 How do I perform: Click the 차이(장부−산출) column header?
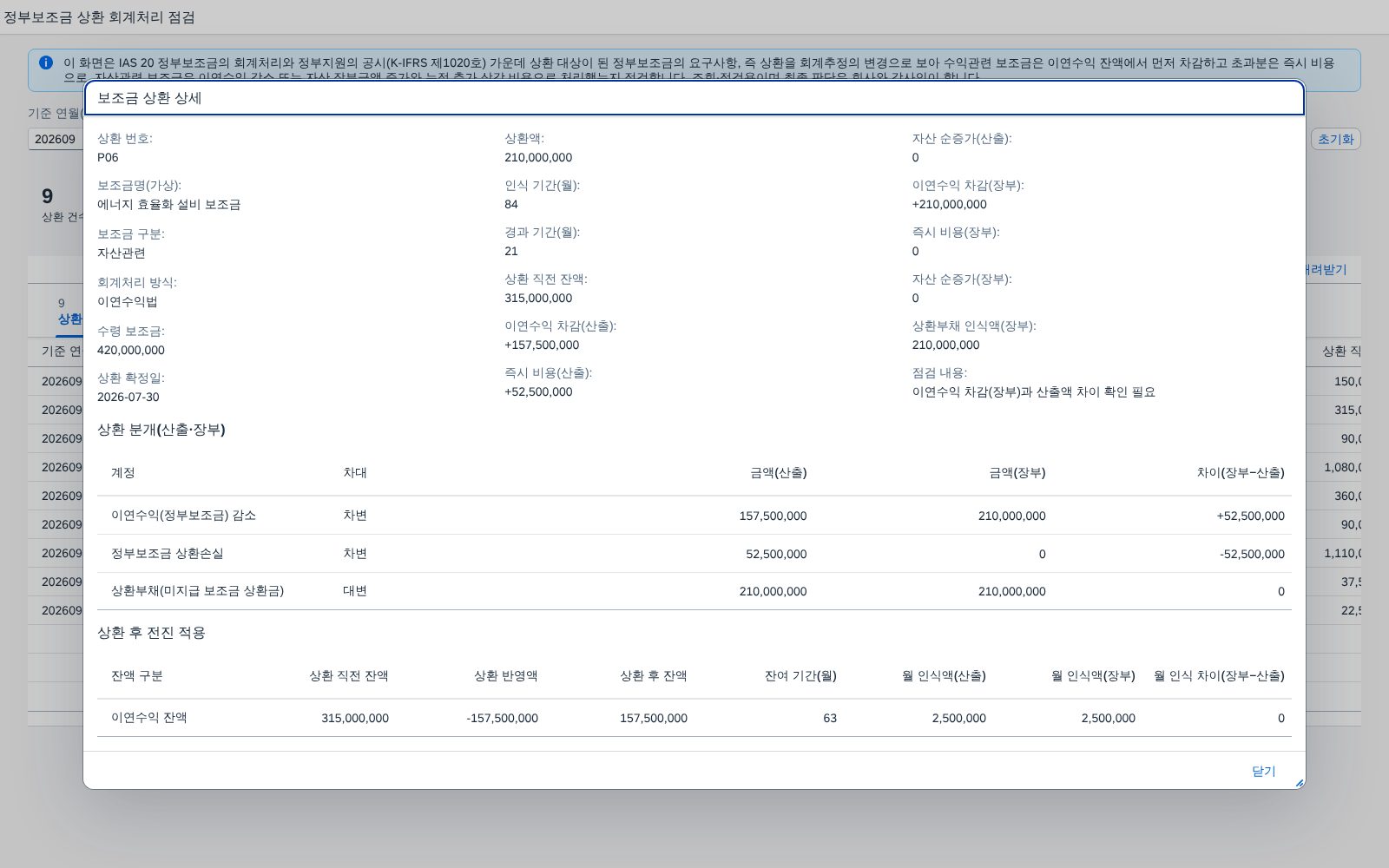coord(1241,472)
